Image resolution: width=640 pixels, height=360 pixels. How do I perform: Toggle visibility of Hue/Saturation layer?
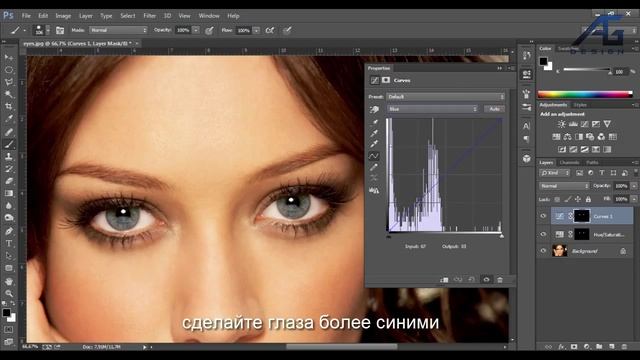click(x=543, y=234)
